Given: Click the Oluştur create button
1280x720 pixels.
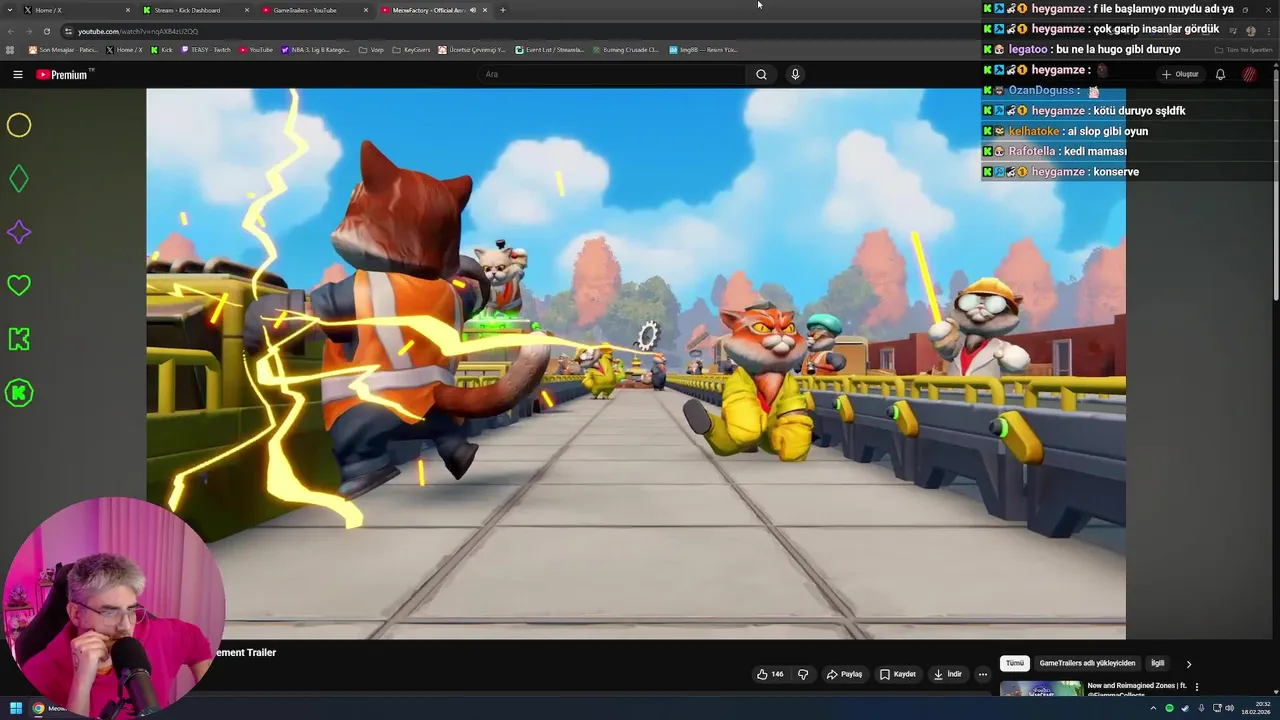Looking at the screenshot, I should coord(1180,74).
